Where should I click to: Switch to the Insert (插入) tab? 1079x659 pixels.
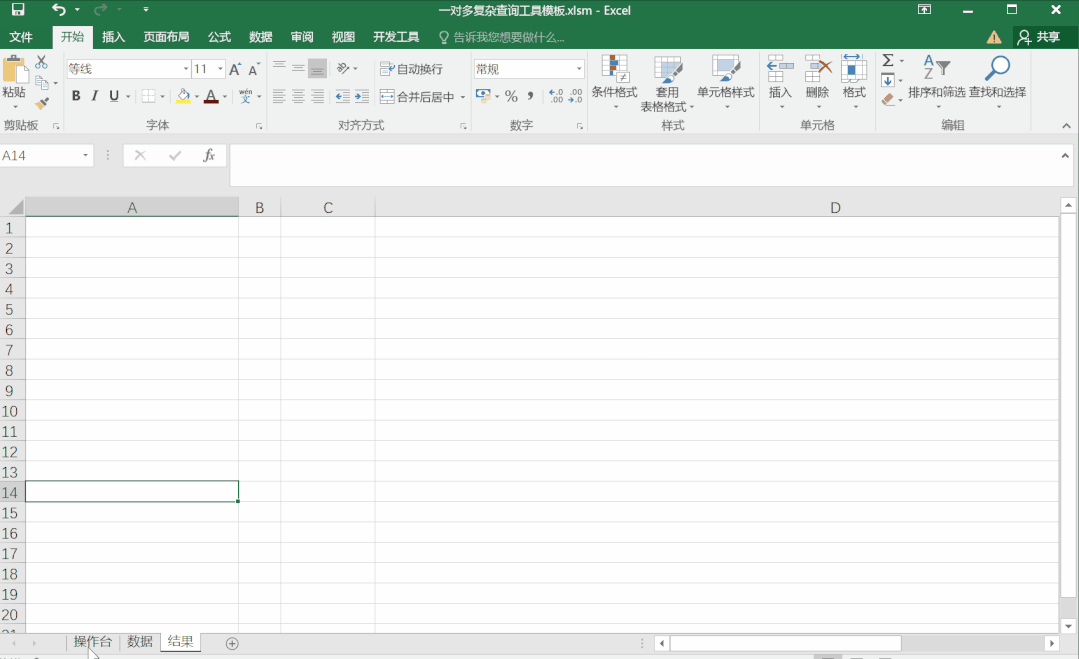coord(114,37)
